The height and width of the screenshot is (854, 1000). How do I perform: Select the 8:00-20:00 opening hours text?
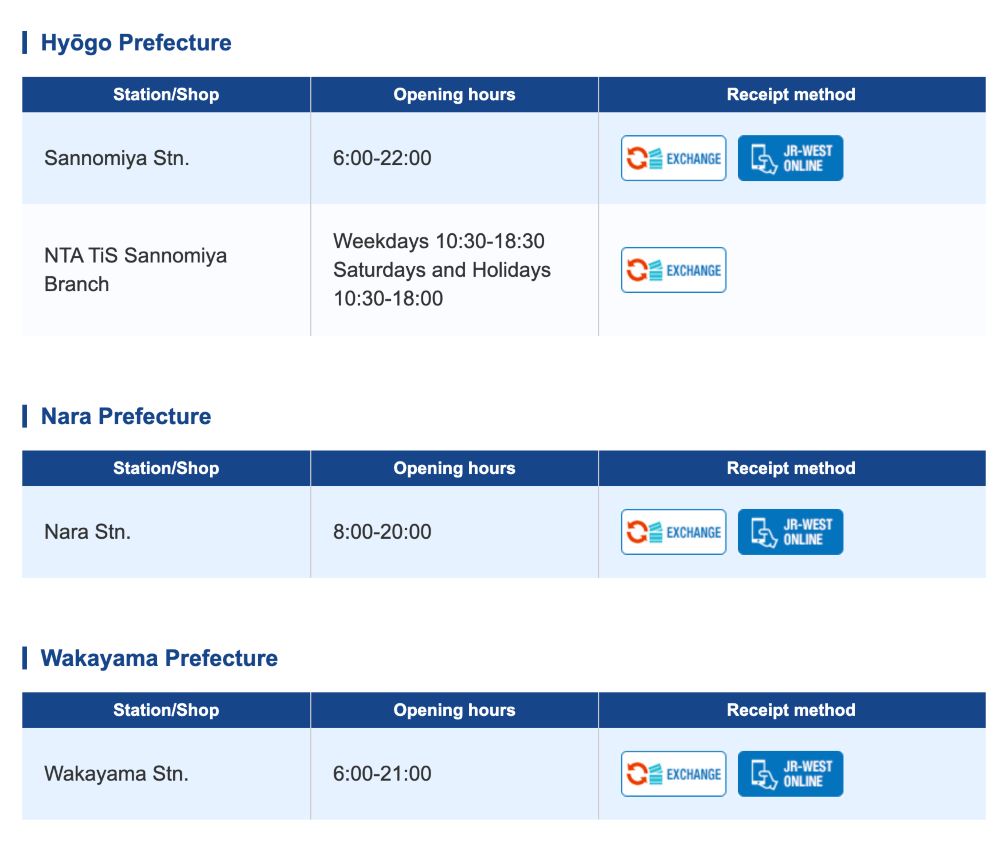[382, 532]
